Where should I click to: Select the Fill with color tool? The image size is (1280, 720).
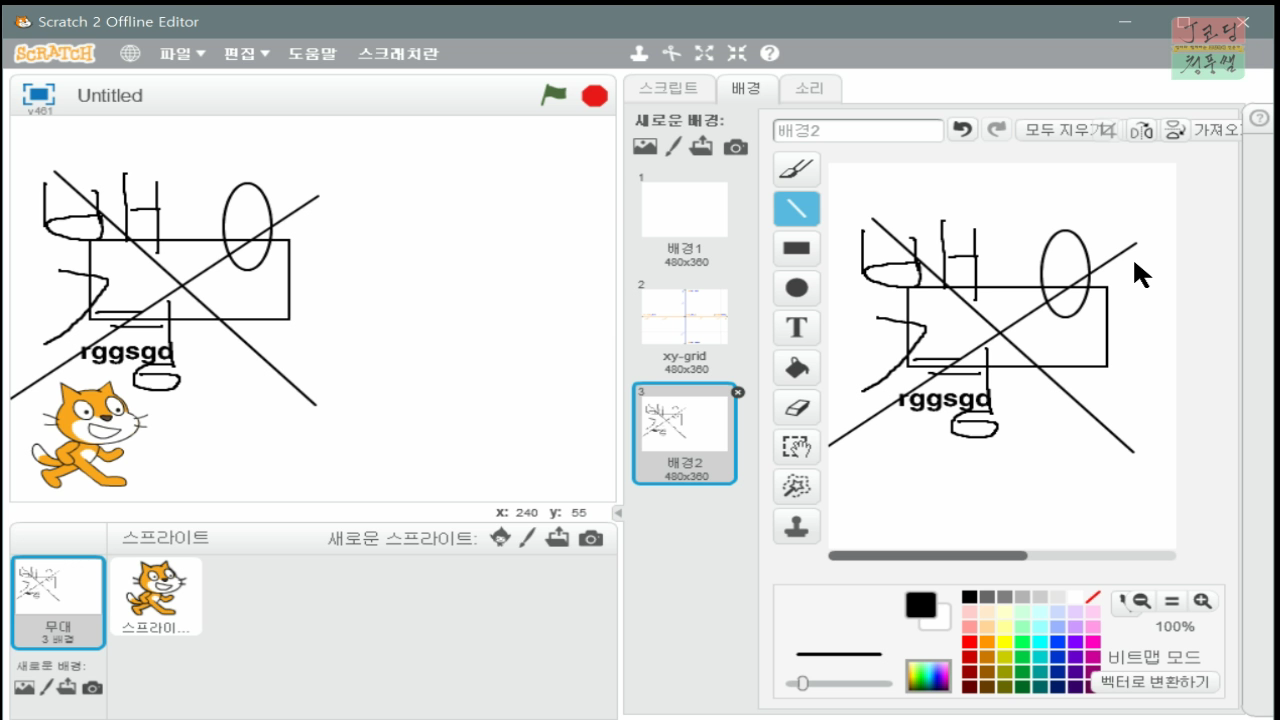795,367
